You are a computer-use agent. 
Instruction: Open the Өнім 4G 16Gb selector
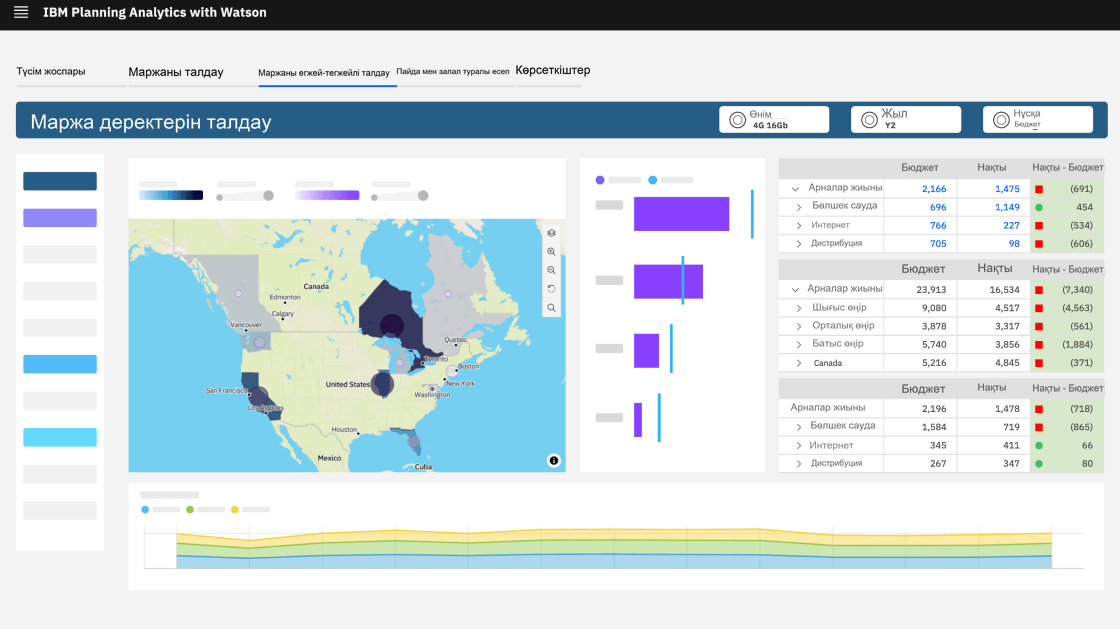tap(774, 119)
